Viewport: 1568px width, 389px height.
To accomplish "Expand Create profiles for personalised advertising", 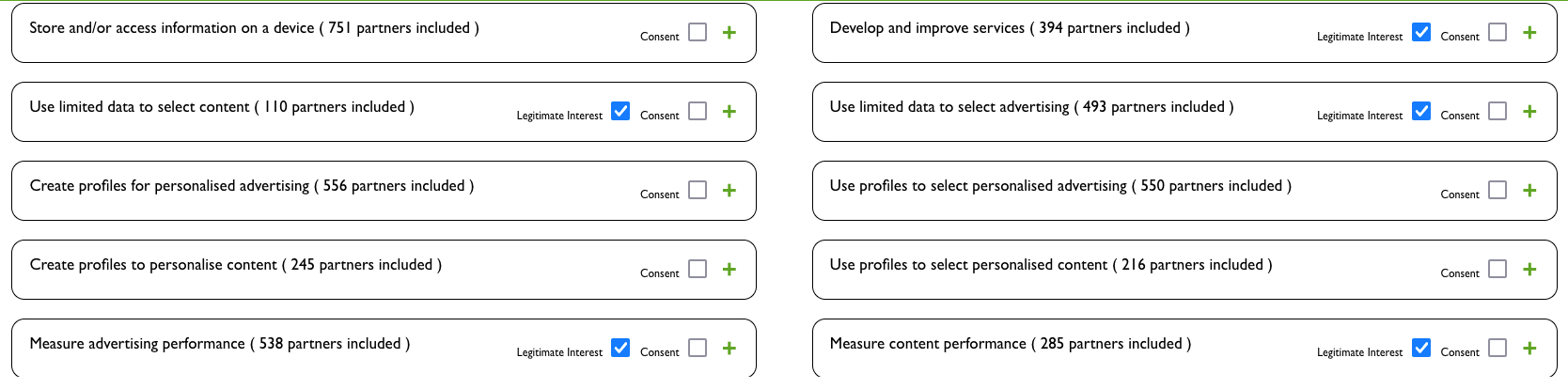I will click(x=729, y=191).
